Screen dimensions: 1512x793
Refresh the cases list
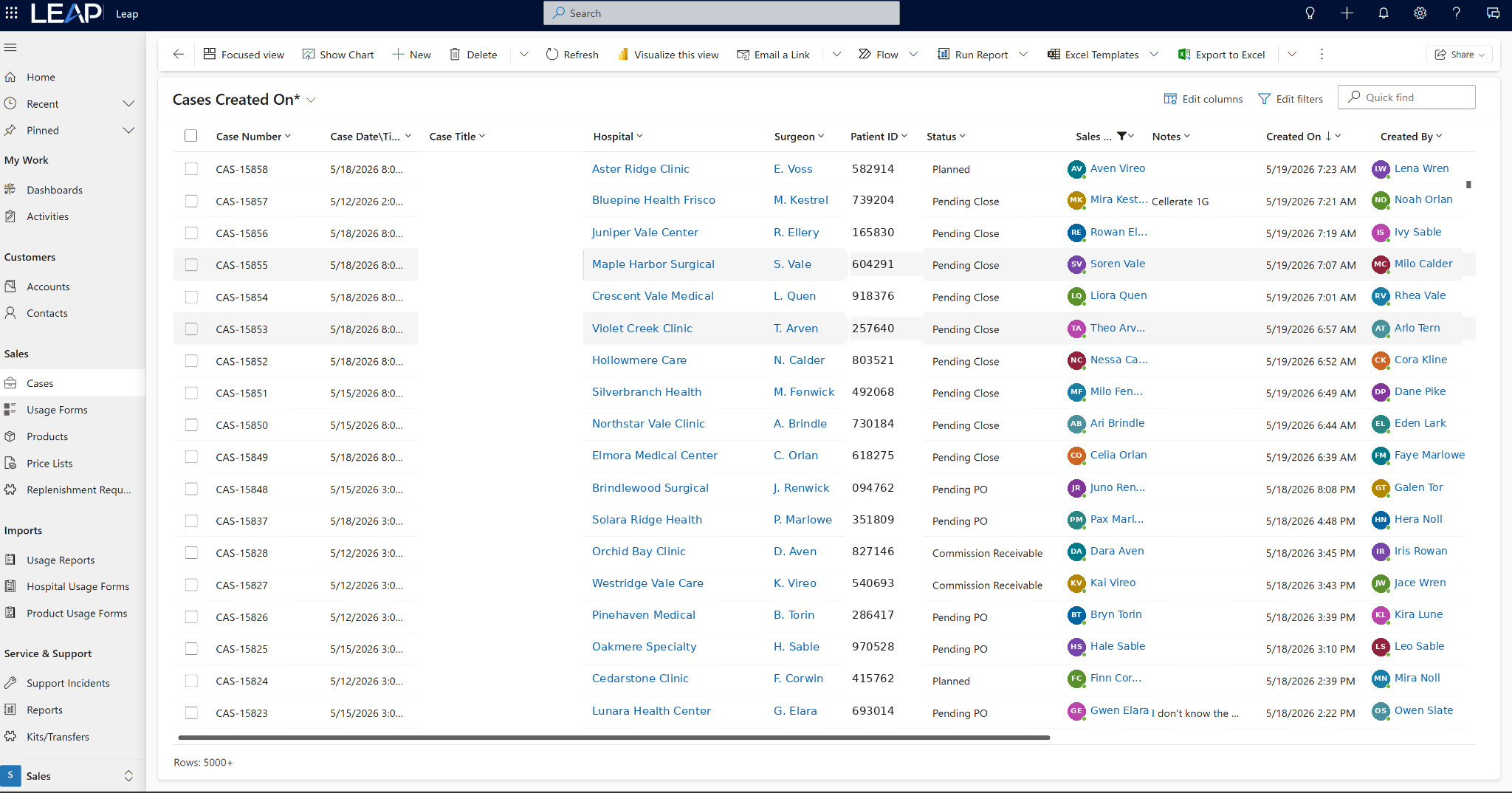(572, 55)
